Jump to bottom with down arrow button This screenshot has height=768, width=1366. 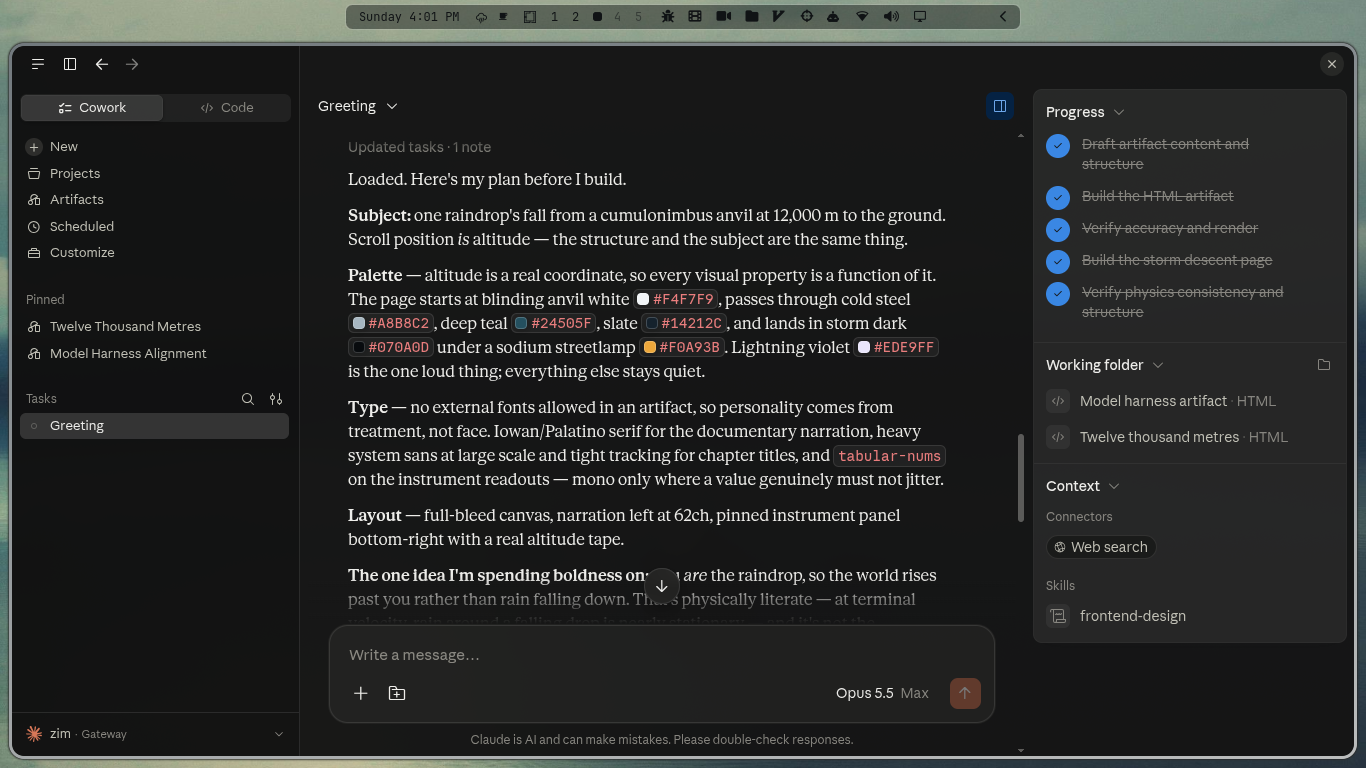(661, 586)
